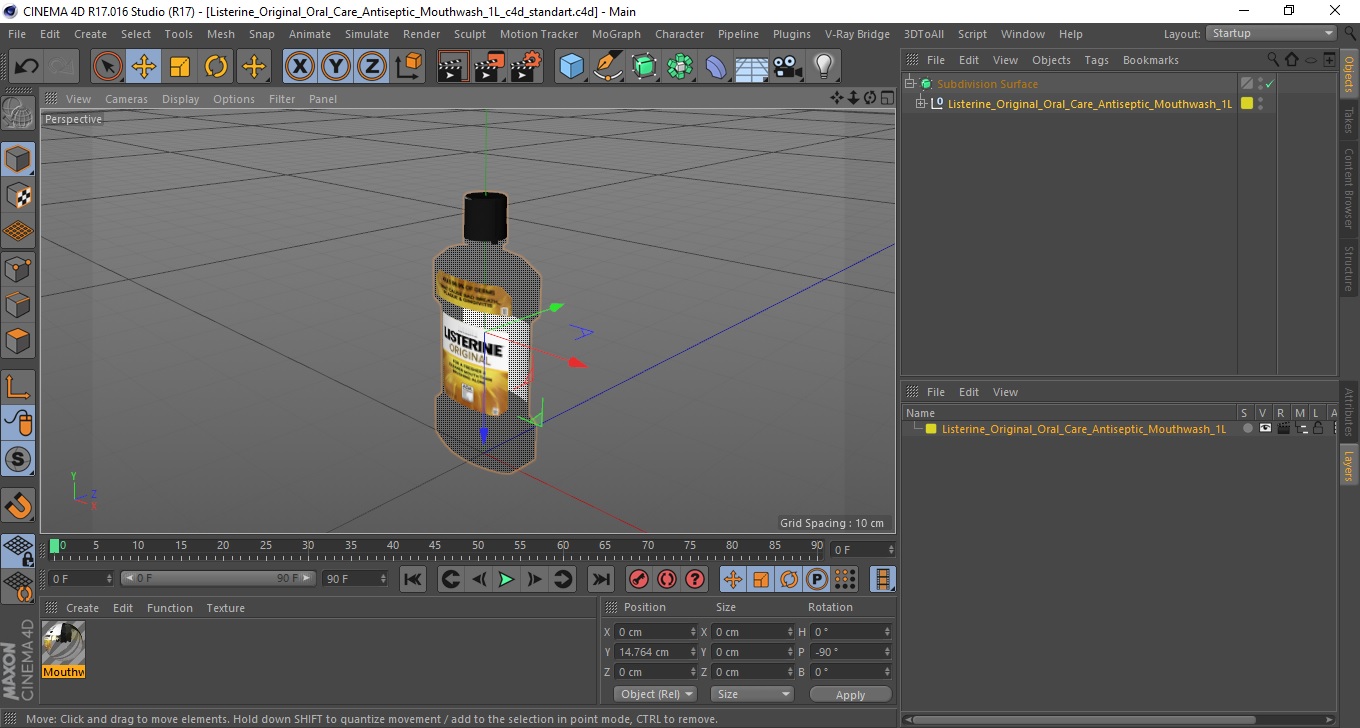Click the layer's yellow color swatch in Layers panel
This screenshot has height=728, width=1360.
(x=931, y=429)
